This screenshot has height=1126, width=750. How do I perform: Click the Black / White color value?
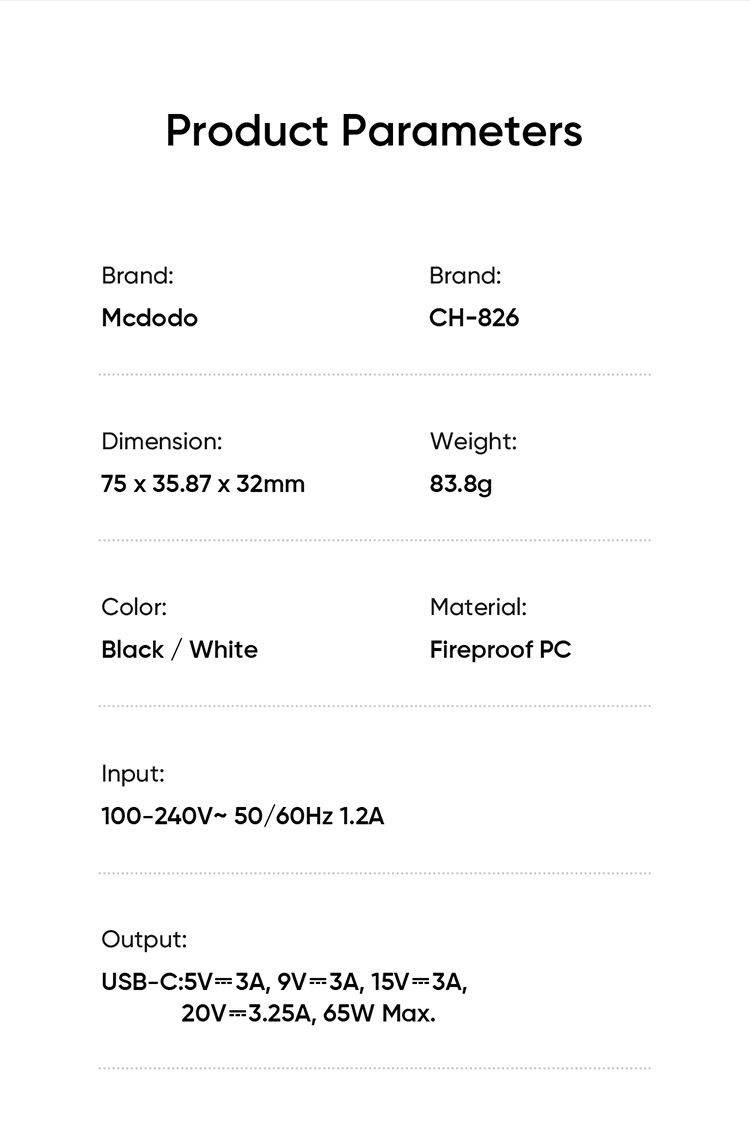(x=180, y=650)
